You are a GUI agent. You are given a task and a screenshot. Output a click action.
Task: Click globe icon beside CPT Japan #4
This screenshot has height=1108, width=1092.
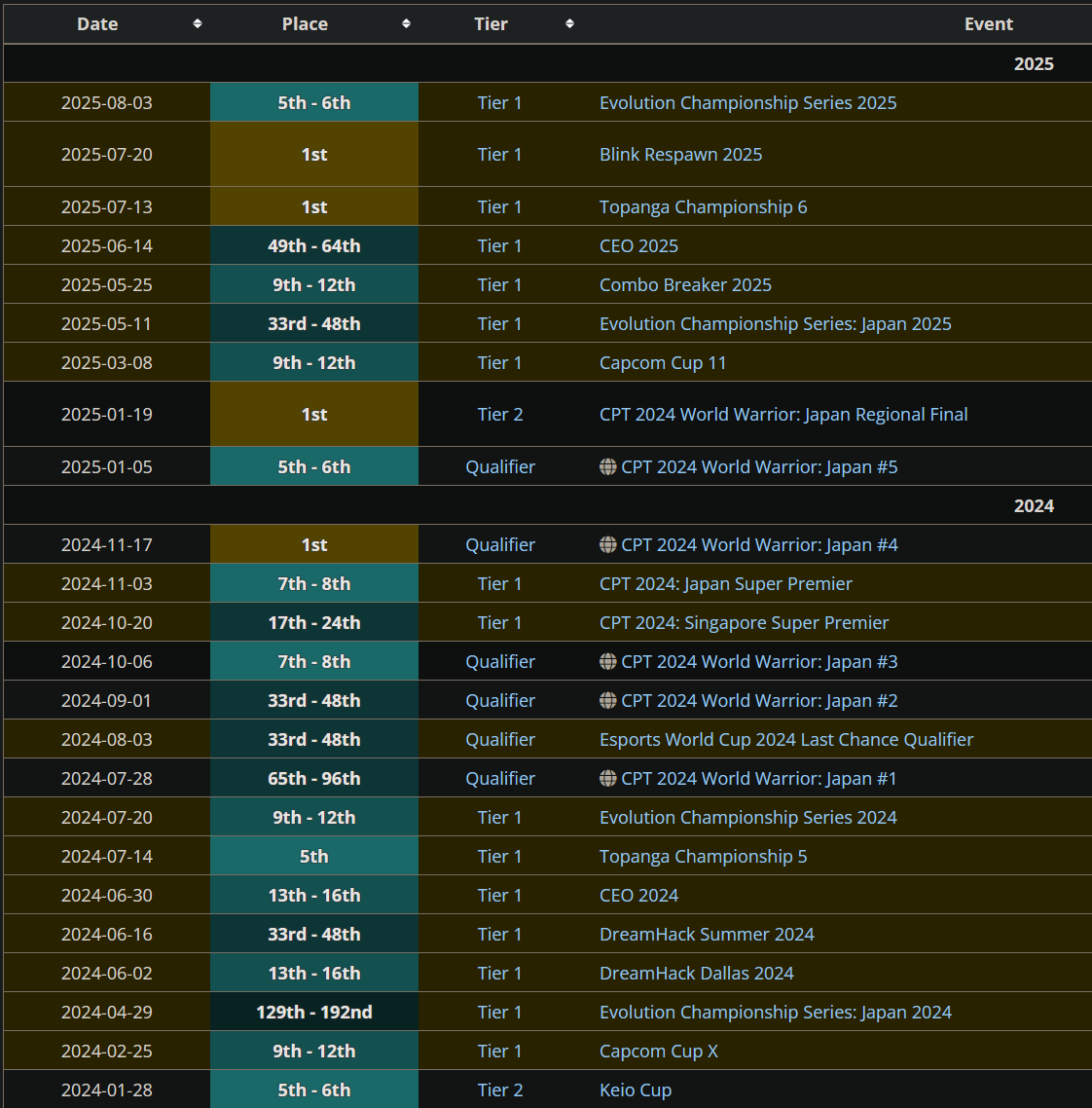tap(607, 544)
